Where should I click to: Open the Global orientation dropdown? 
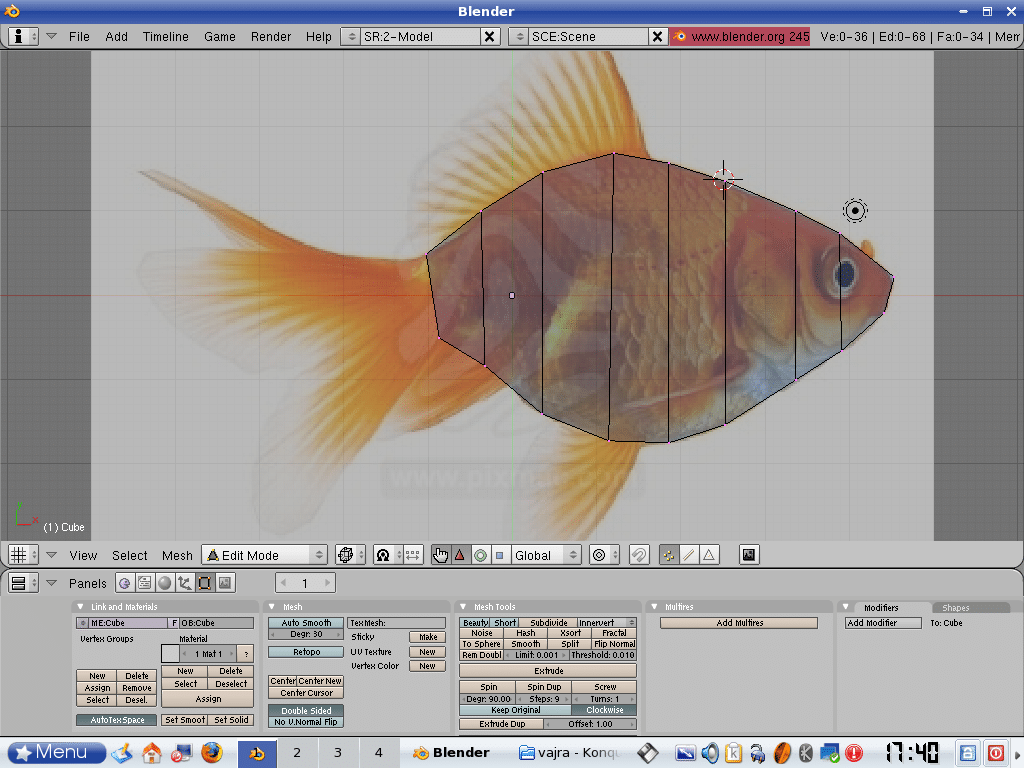click(x=545, y=555)
